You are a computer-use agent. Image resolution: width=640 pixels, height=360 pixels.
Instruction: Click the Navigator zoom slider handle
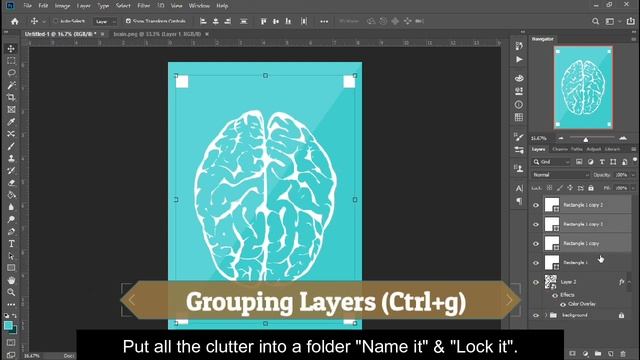586,140
